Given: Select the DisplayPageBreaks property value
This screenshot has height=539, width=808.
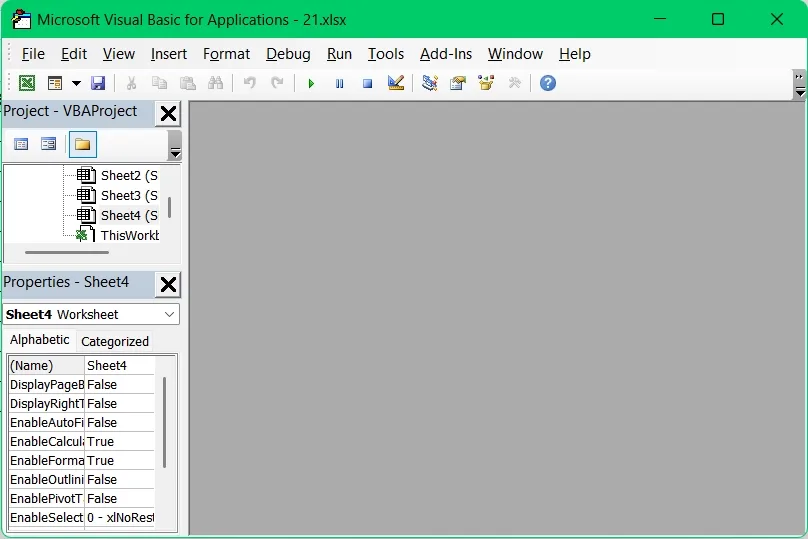Looking at the screenshot, I should (120, 384).
